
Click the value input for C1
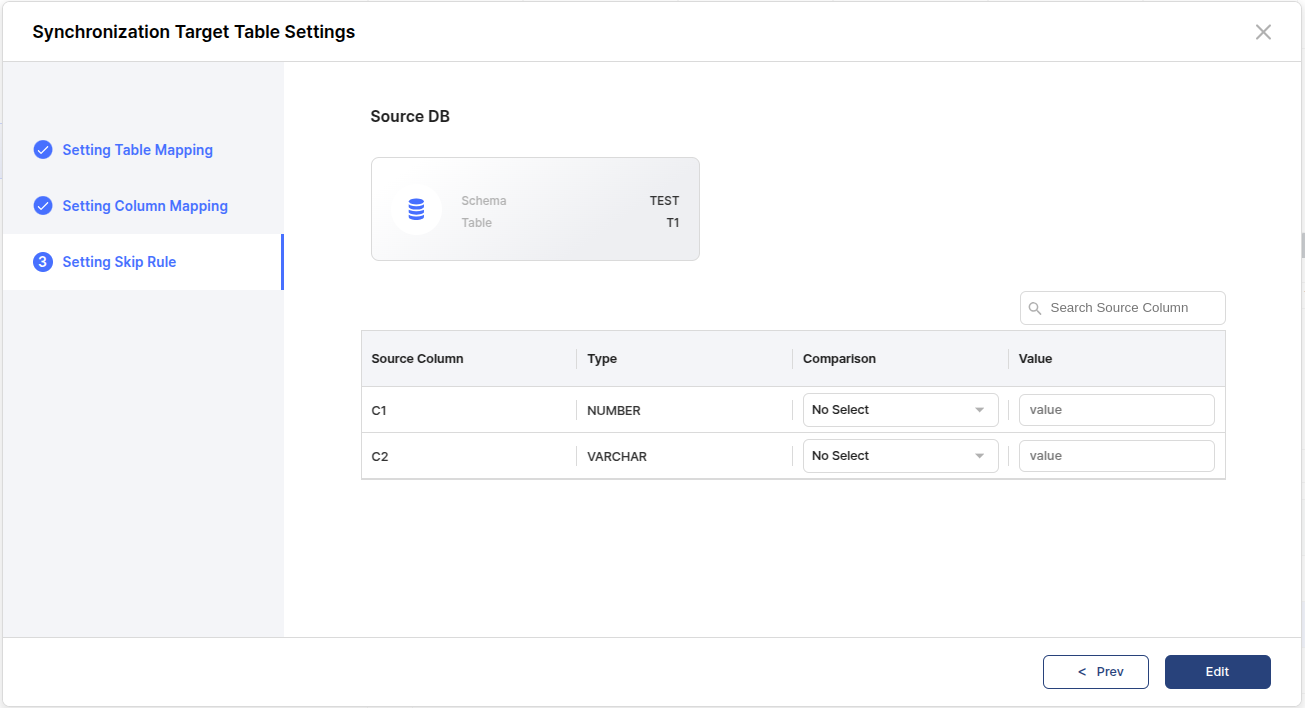click(x=1116, y=410)
